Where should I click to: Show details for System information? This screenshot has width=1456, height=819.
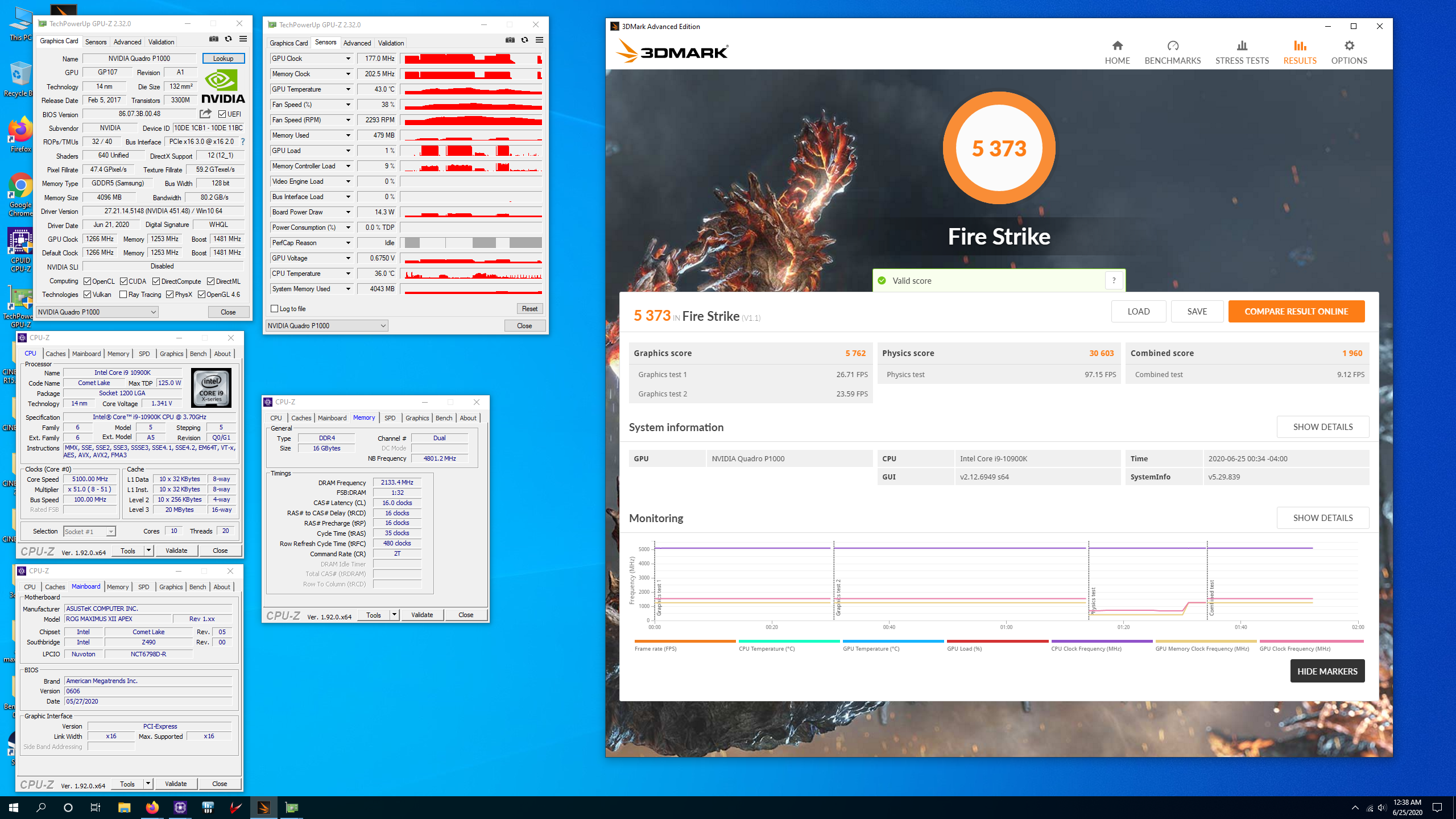pos(1322,427)
